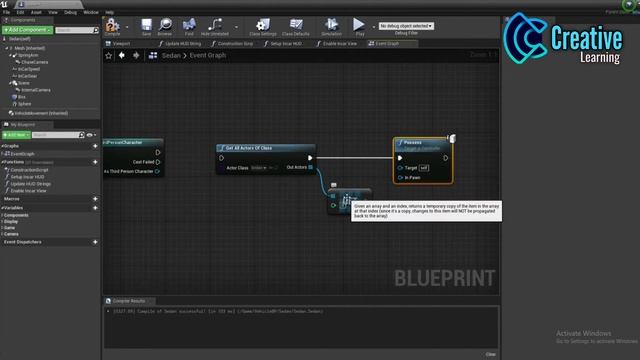Click the Compile toolbar button
This screenshot has height=360, width=640.
(x=112, y=27)
